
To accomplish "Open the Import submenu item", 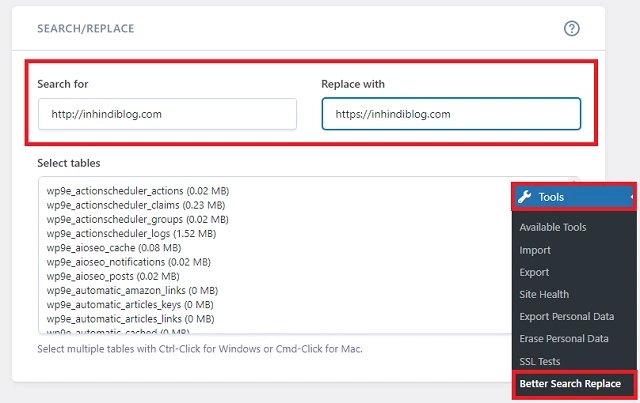I will (x=535, y=250).
